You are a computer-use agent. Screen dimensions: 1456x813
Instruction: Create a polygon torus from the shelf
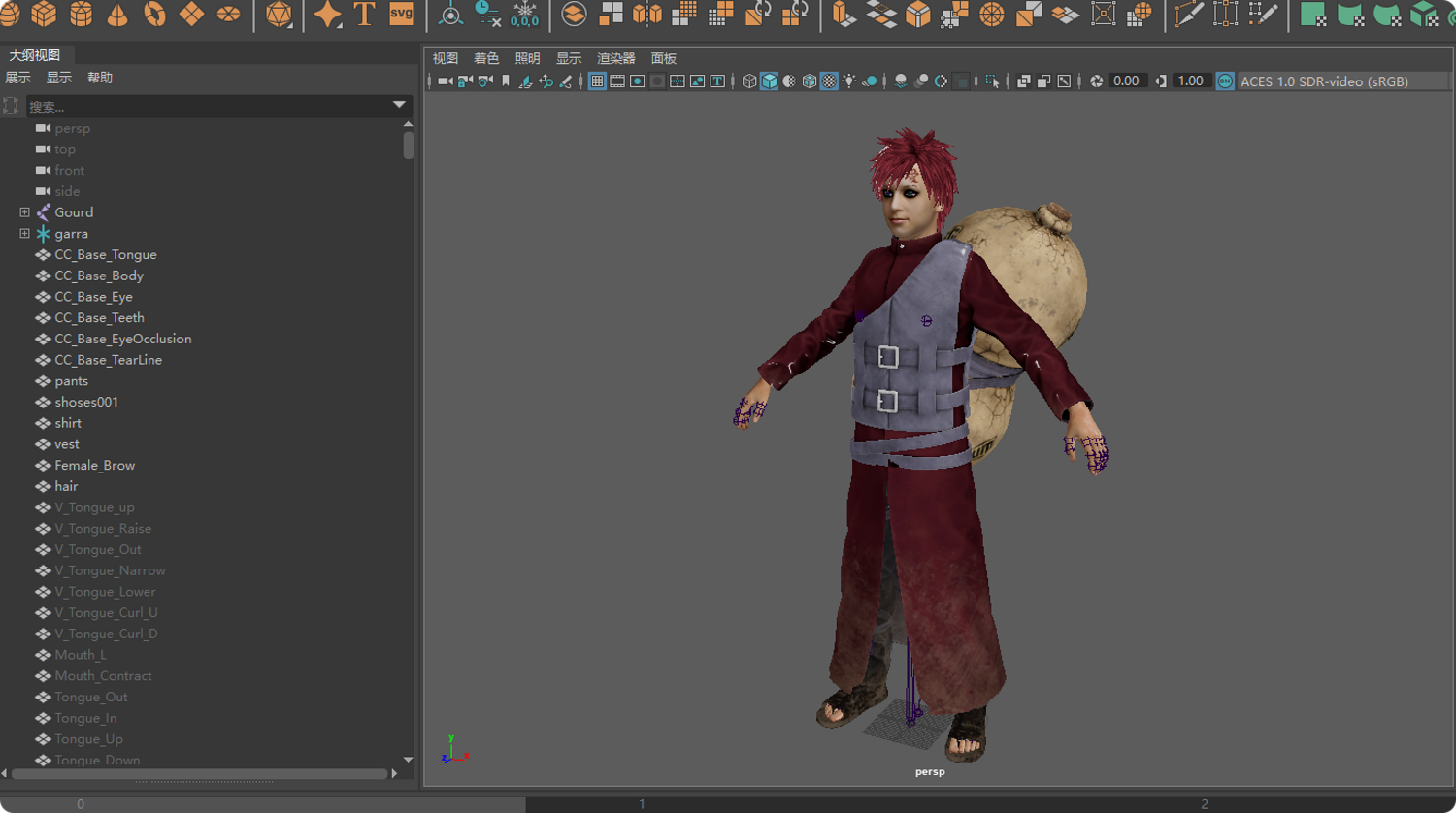(154, 15)
